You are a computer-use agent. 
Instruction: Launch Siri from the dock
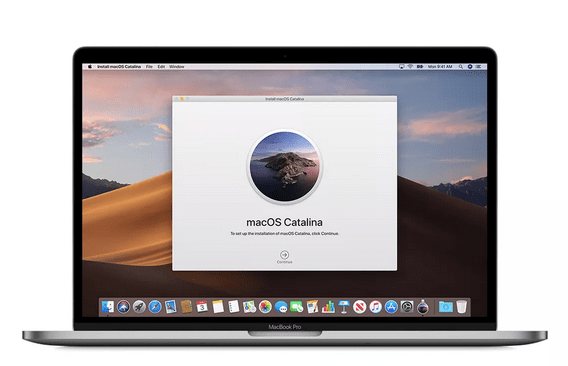(124, 307)
